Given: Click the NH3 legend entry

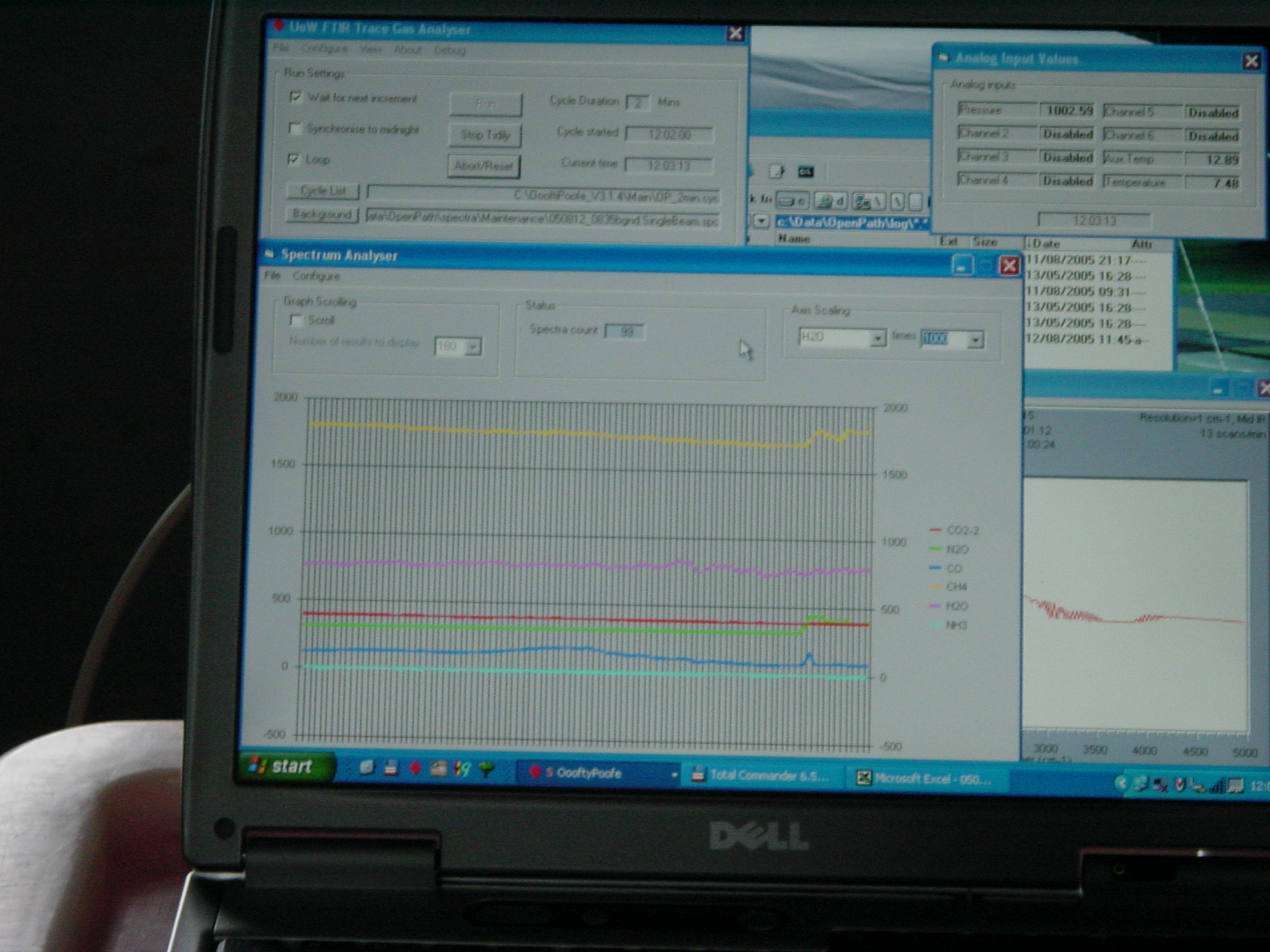Looking at the screenshot, I should coord(948,625).
